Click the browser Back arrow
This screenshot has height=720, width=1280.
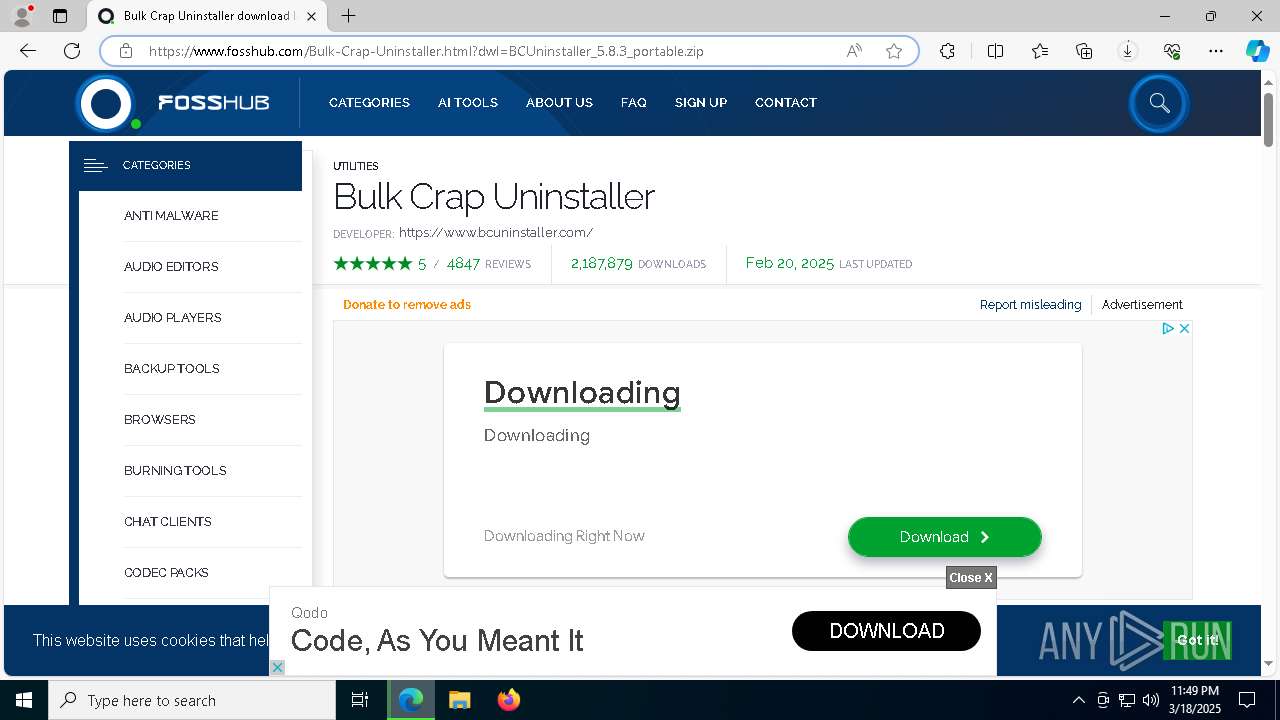tap(28, 51)
